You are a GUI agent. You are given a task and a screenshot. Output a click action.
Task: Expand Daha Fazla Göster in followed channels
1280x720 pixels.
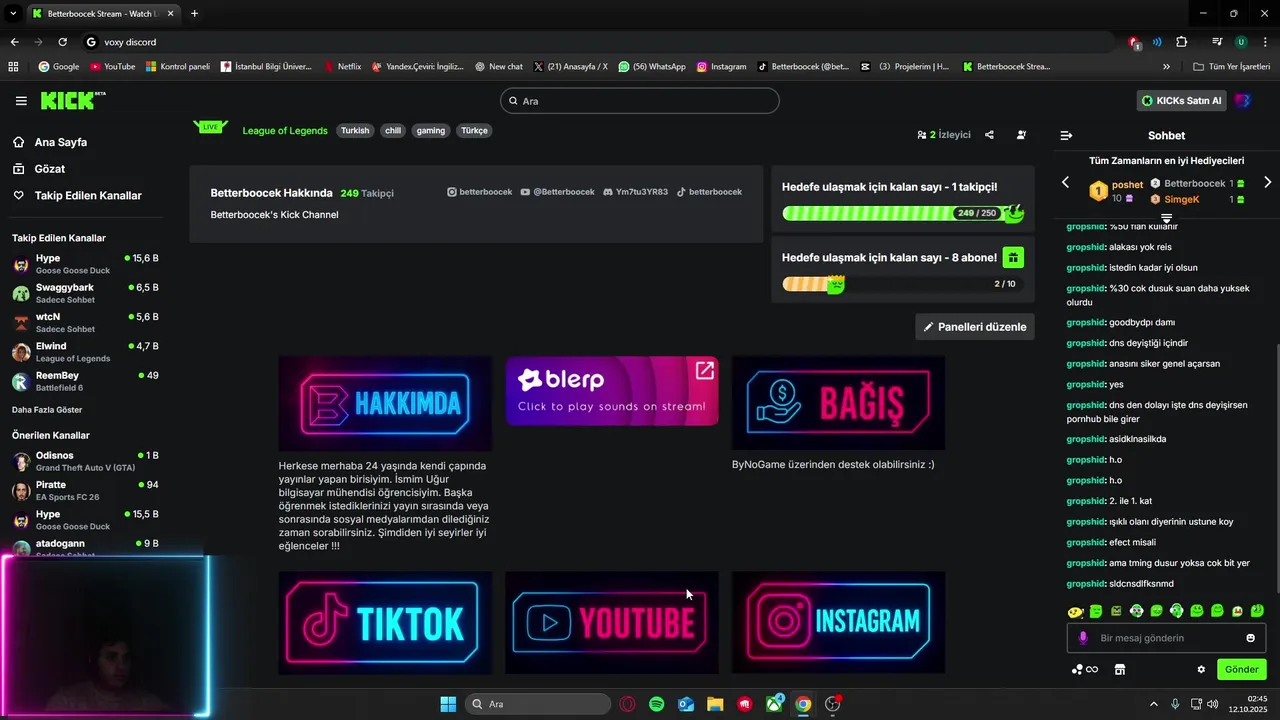click(47, 410)
